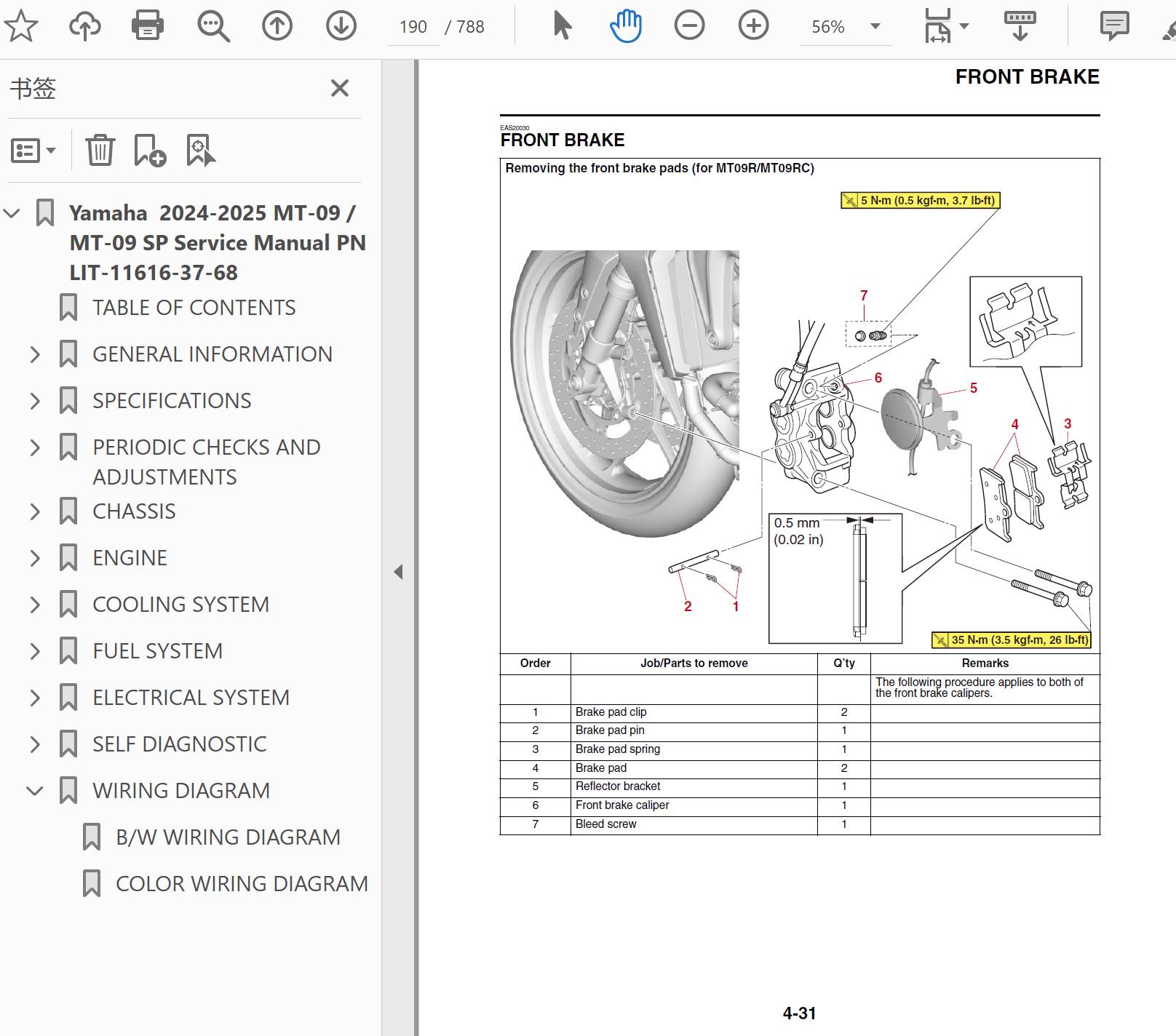Open the ENGINE bookmark
The height and width of the screenshot is (1036, 1176).
click(x=130, y=558)
